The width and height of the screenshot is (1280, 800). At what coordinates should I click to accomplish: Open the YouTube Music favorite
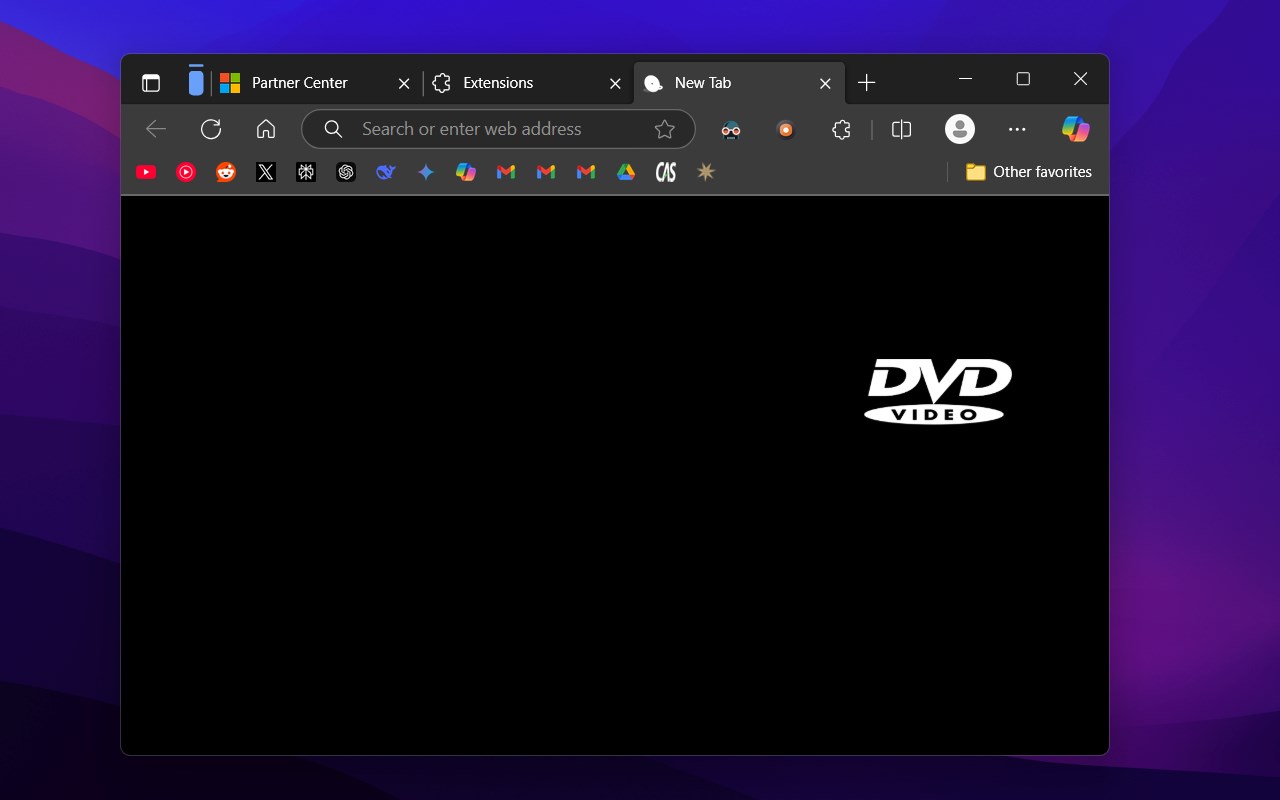(x=186, y=172)
